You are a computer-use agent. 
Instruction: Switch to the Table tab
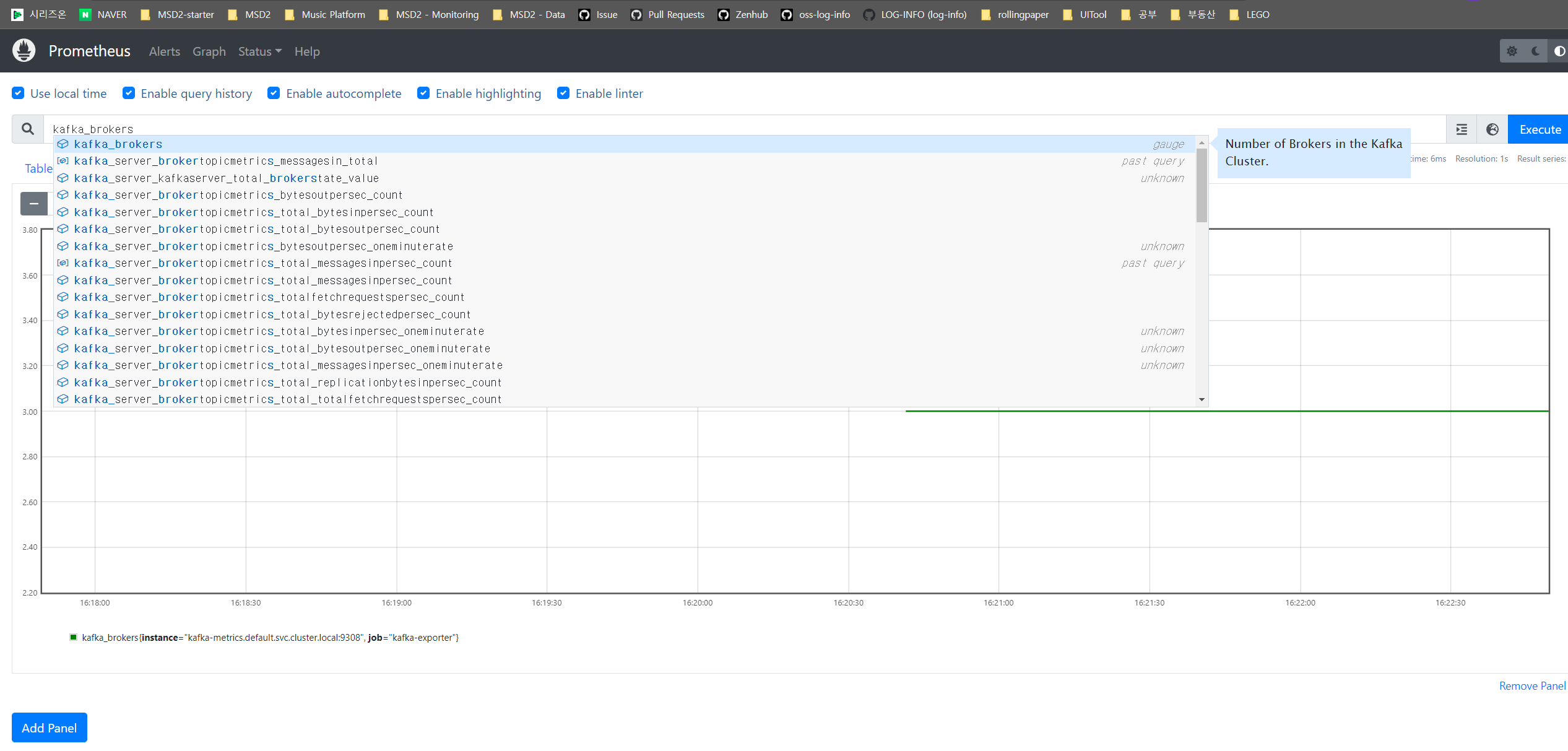(x=38, y=168)
